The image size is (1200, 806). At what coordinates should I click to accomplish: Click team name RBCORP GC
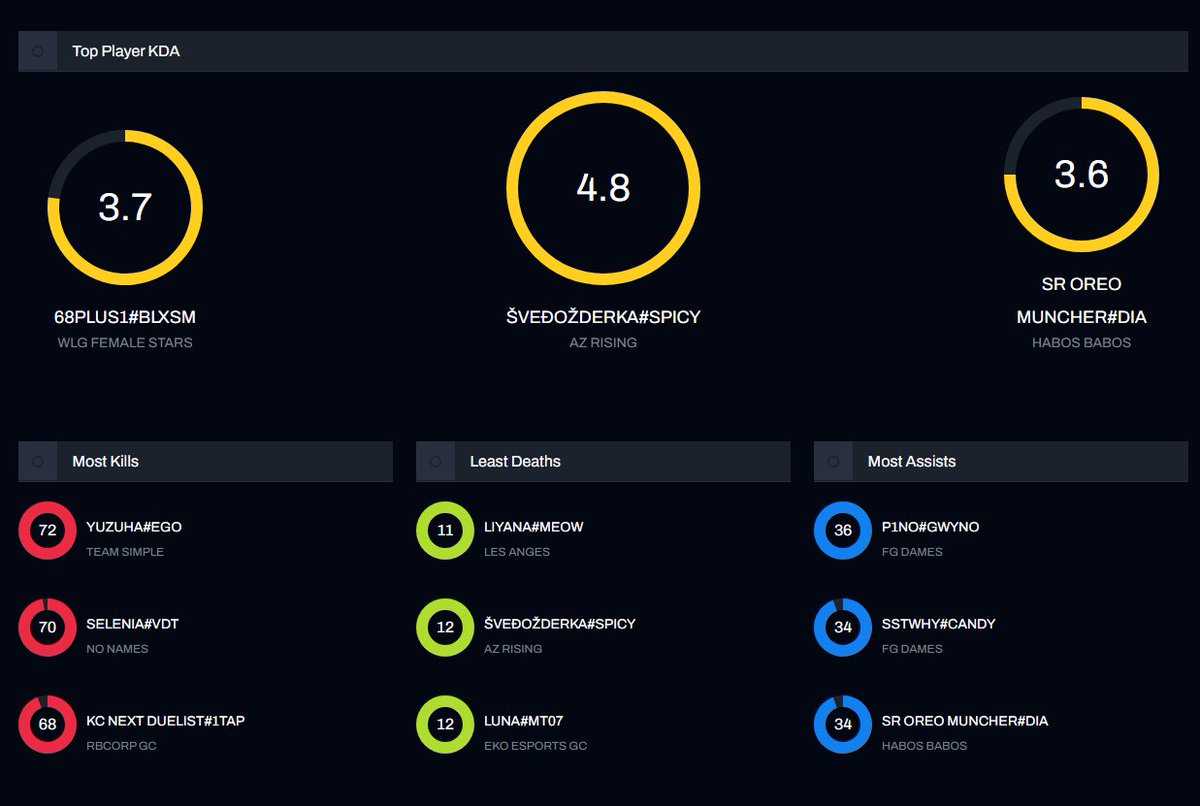point(121,746)
